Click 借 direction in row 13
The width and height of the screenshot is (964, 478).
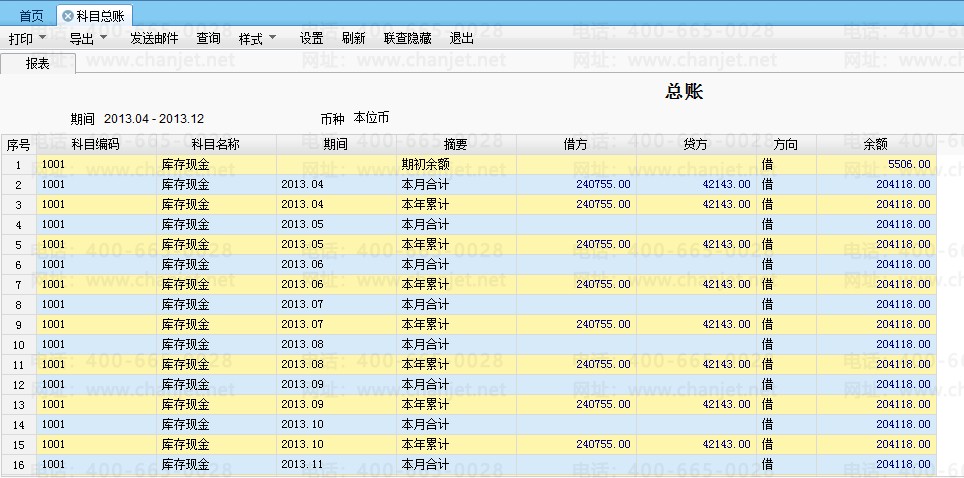click(786, 404)
